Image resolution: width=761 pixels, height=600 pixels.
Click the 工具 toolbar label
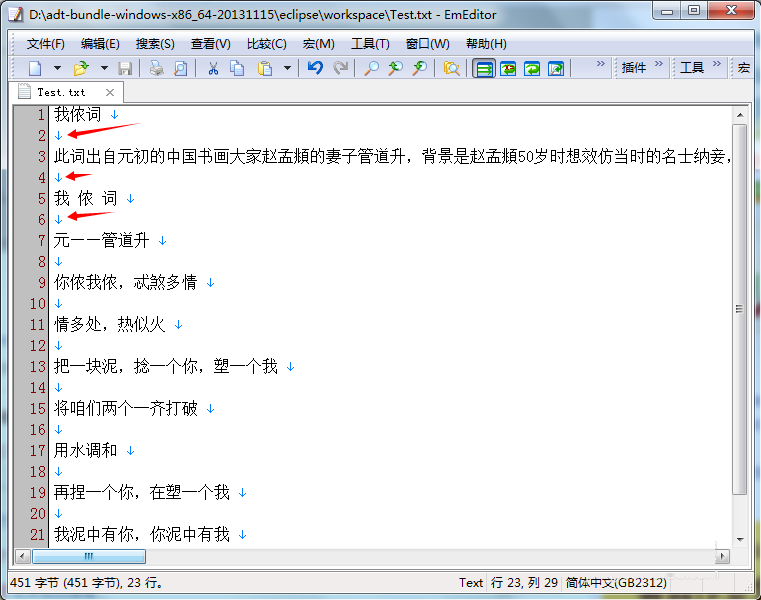click(692, 68)
